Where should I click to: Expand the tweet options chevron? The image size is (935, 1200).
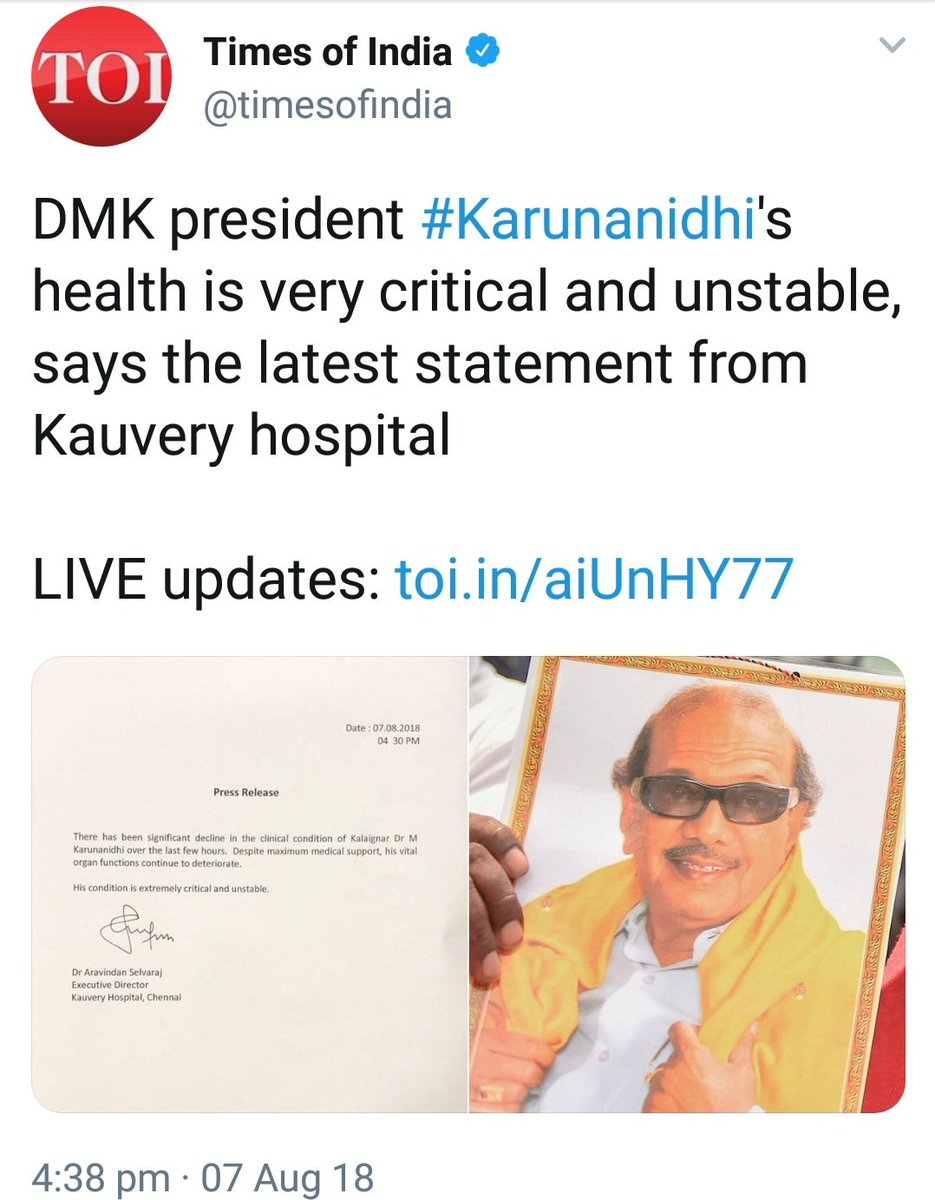[x=891, y=46]
